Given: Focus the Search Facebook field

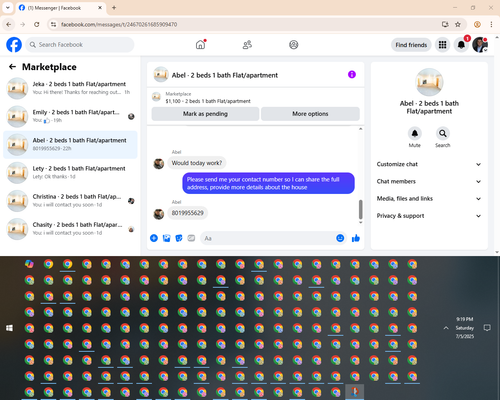Looking at the screenshot, I should click(80, 45).
